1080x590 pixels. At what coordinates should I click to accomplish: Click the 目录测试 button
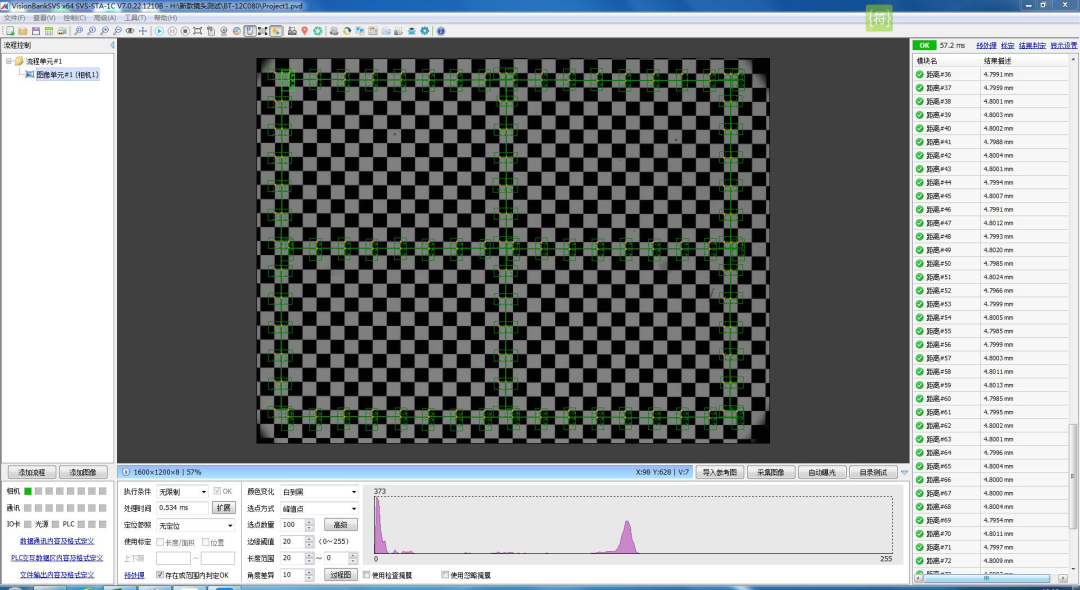click(873, 472)
